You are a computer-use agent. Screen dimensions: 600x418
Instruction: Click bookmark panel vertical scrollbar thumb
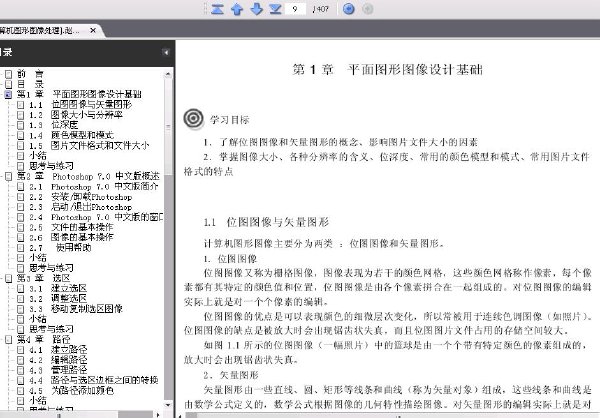click(168, 126)
